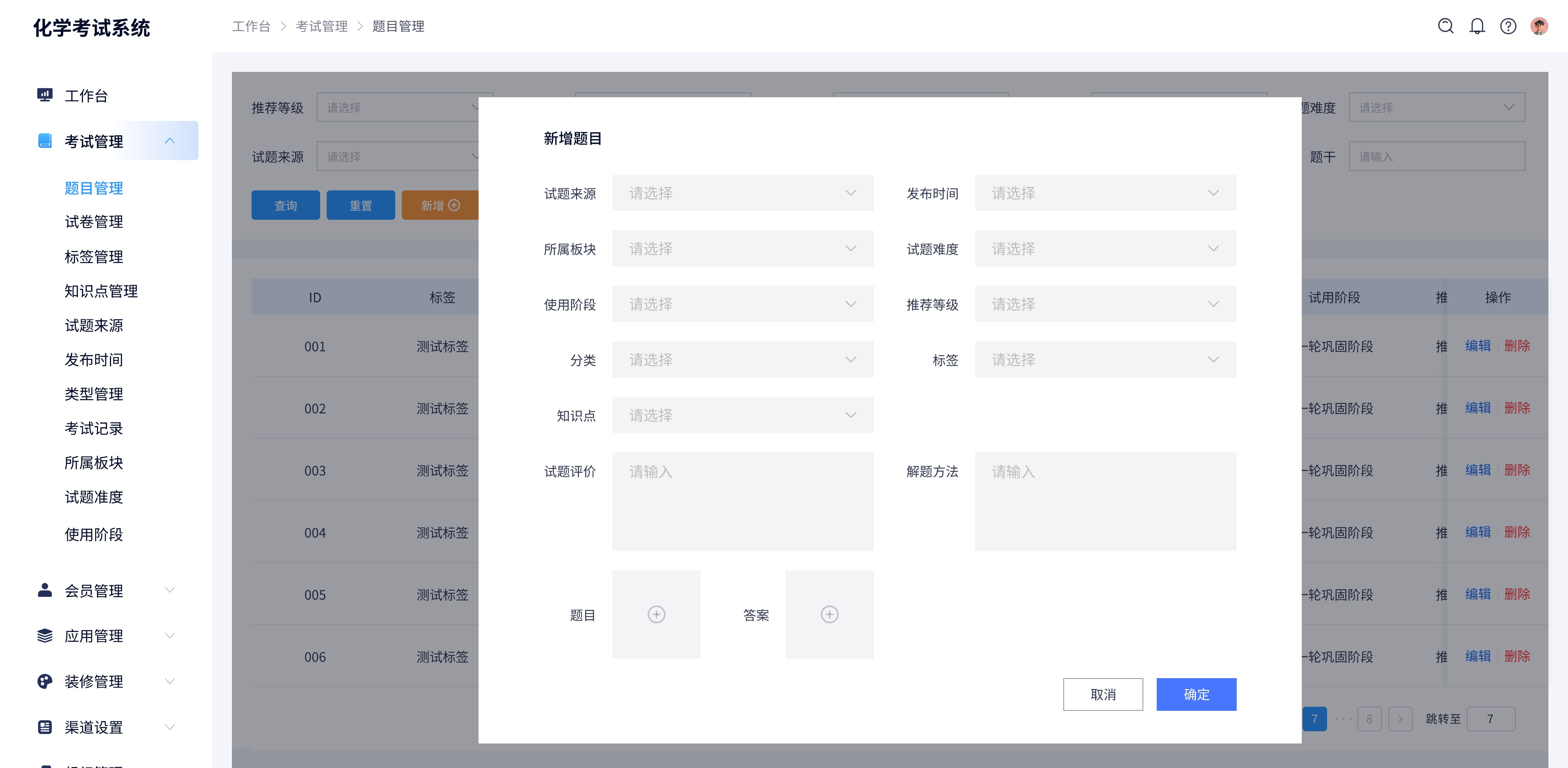This screenshot has width=1568, height=768.
Task: Click 工作台 in the breadcrumb navigation
Action: coord(252,26)
